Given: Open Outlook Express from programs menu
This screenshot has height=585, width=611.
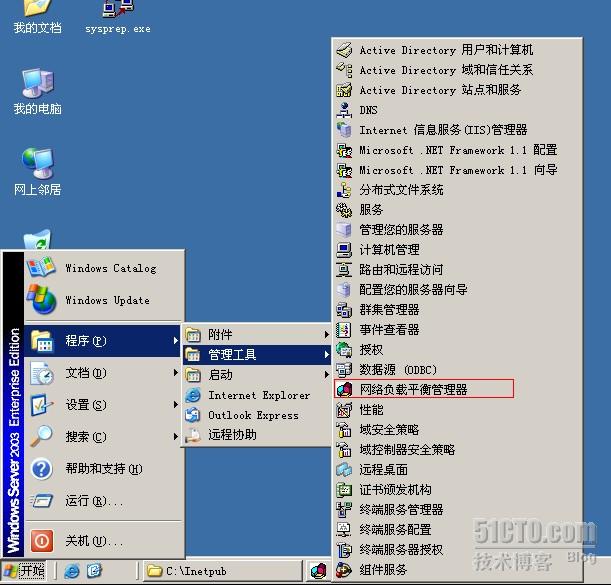Looking at the screenshot, I should (256, 415).
